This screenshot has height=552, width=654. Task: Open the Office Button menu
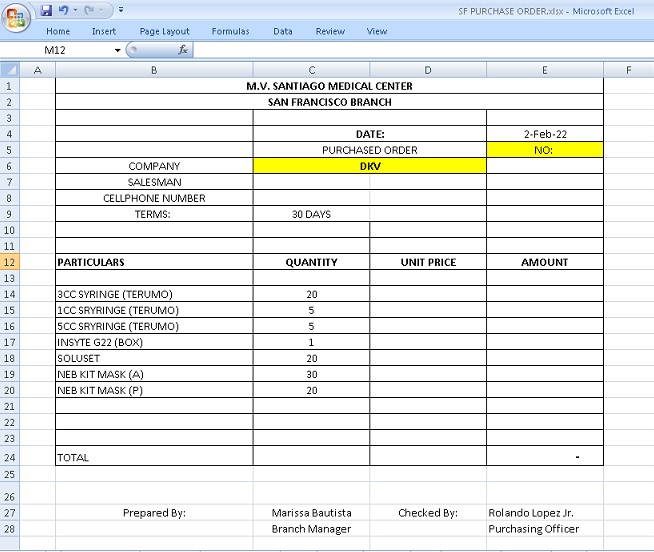(16, 18)
